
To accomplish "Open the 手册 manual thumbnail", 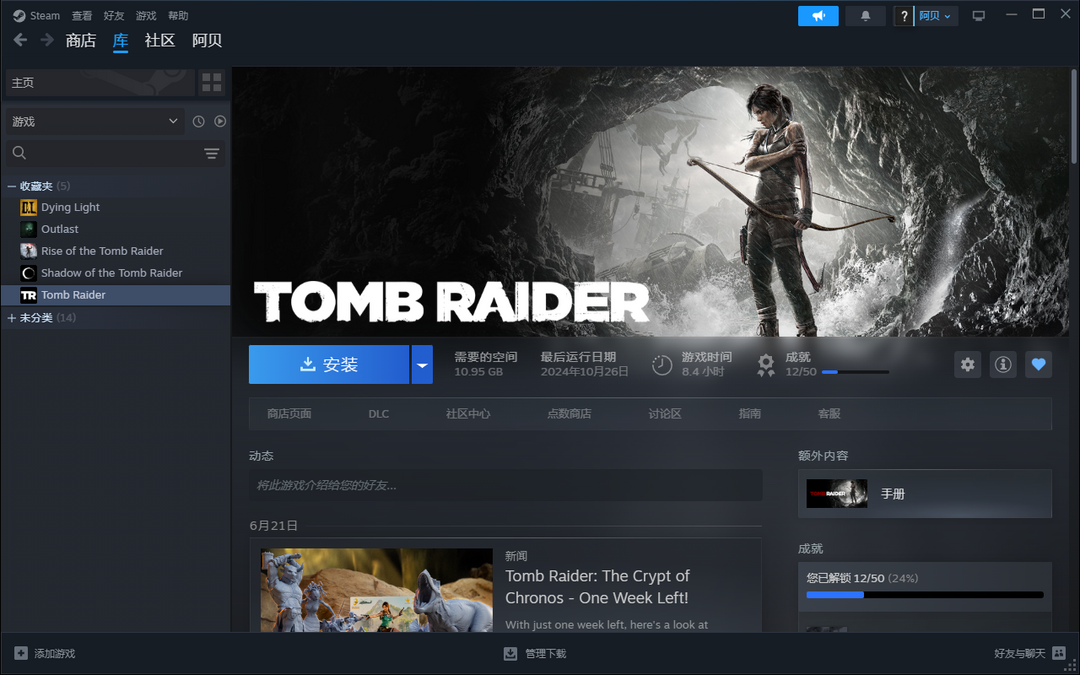I will (x=837, y=494).
